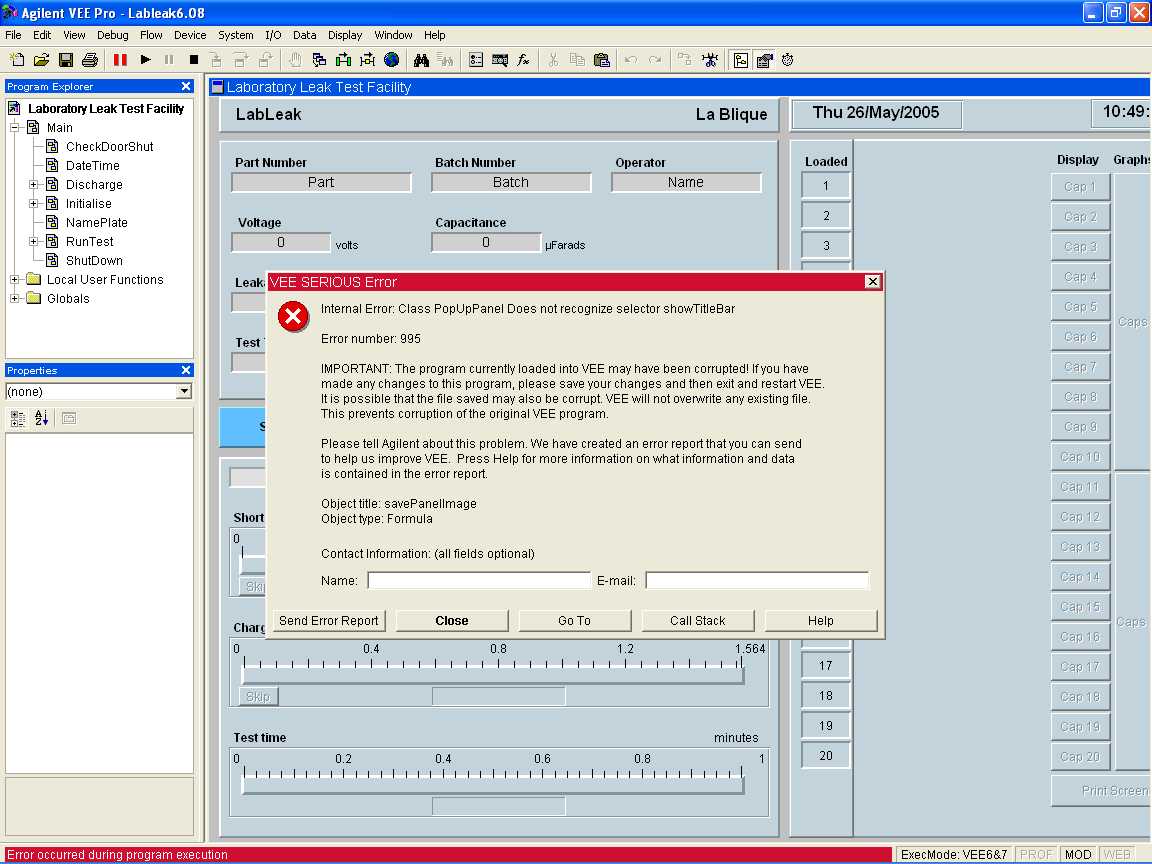Click the Test time slider track
Viewport: 1152px width, 864px height.
[x=492, y=785]
